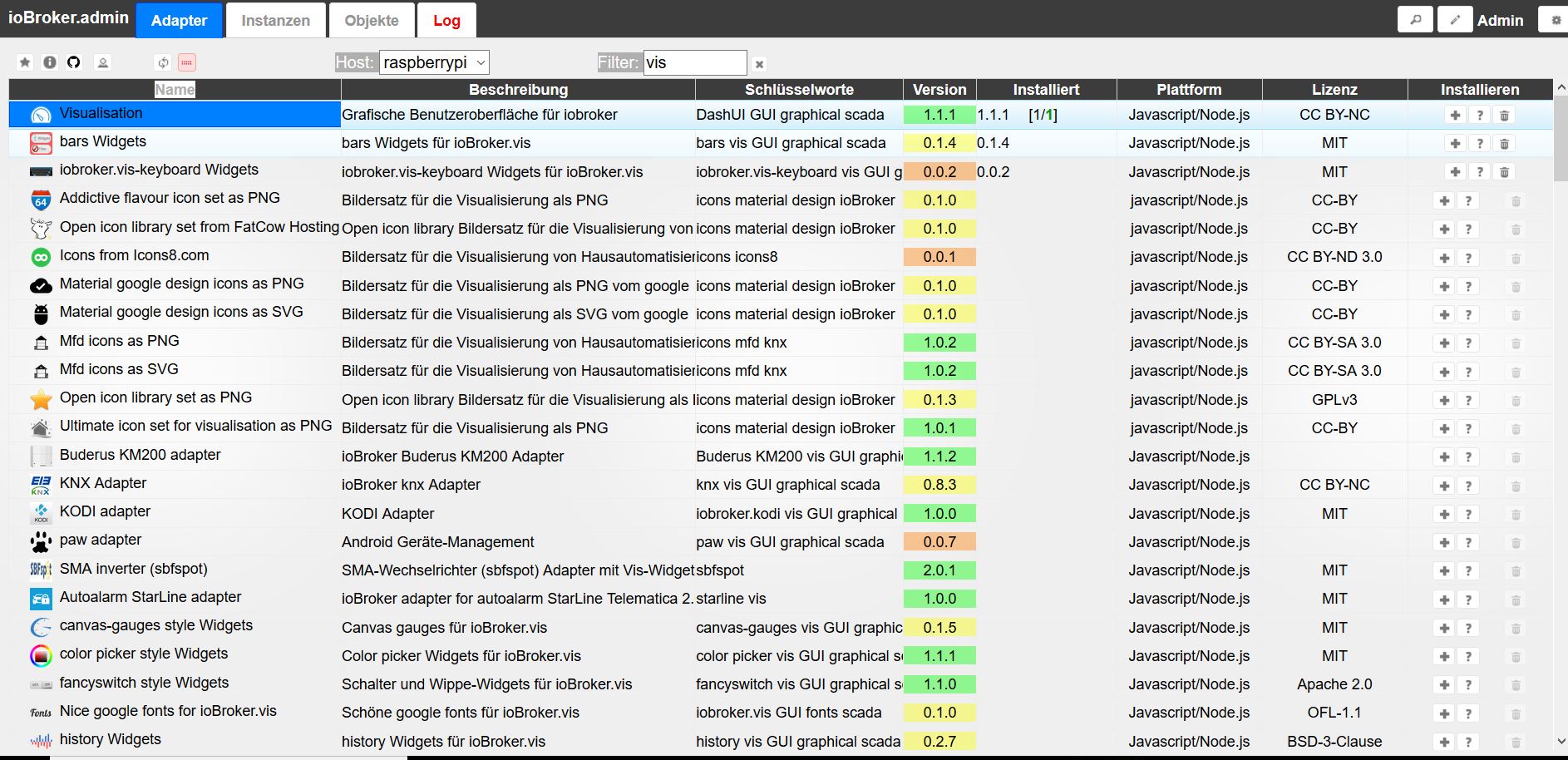Install the paw adapter

pos(1444,543)
